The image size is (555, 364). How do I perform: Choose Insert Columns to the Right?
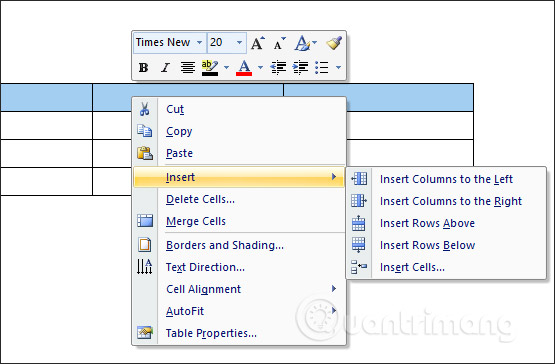(446, 201)
